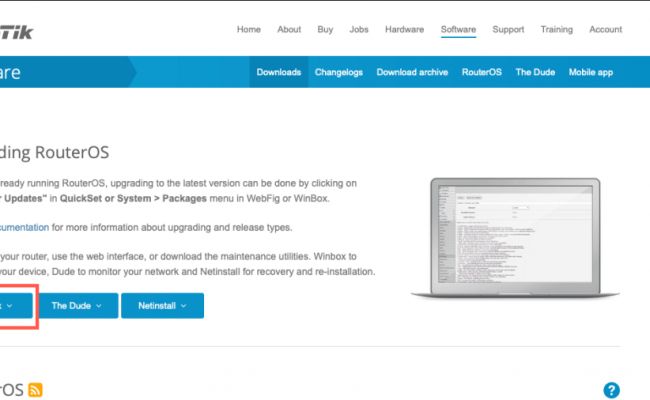Expand the Netinstall download dropdown button
650x400 pixels.
click(x=162, y=306)
